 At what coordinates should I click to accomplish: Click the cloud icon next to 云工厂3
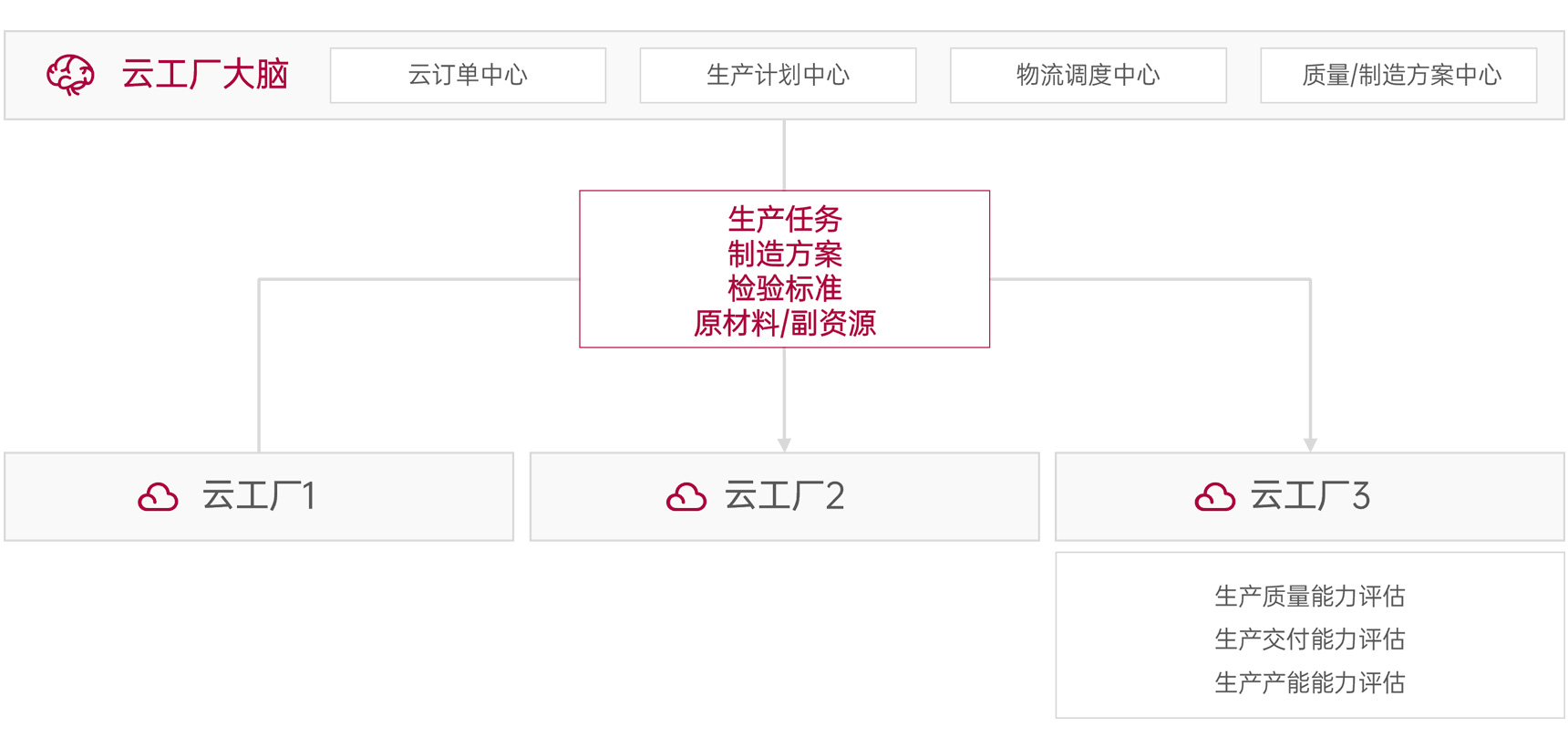point(1214,497)
